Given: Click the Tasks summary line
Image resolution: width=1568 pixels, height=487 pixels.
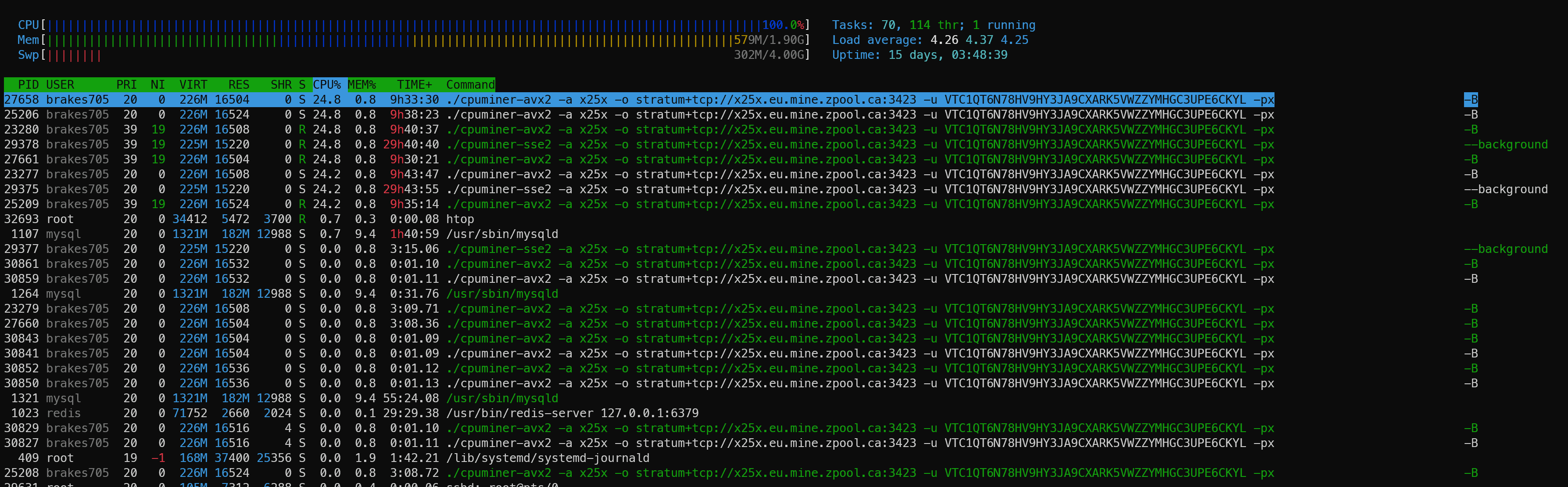Looking at the screenshot, I should 933,25.
